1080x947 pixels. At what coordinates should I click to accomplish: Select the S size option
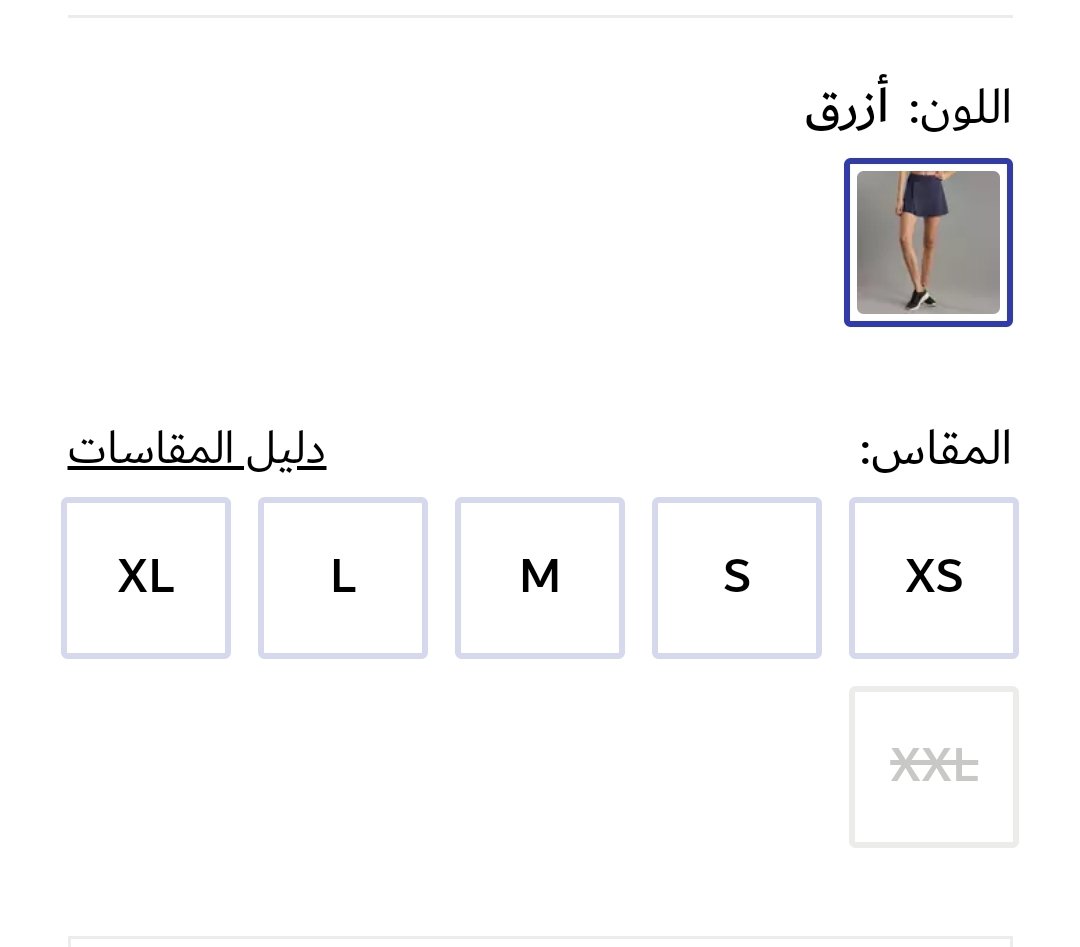click(737, 578)
